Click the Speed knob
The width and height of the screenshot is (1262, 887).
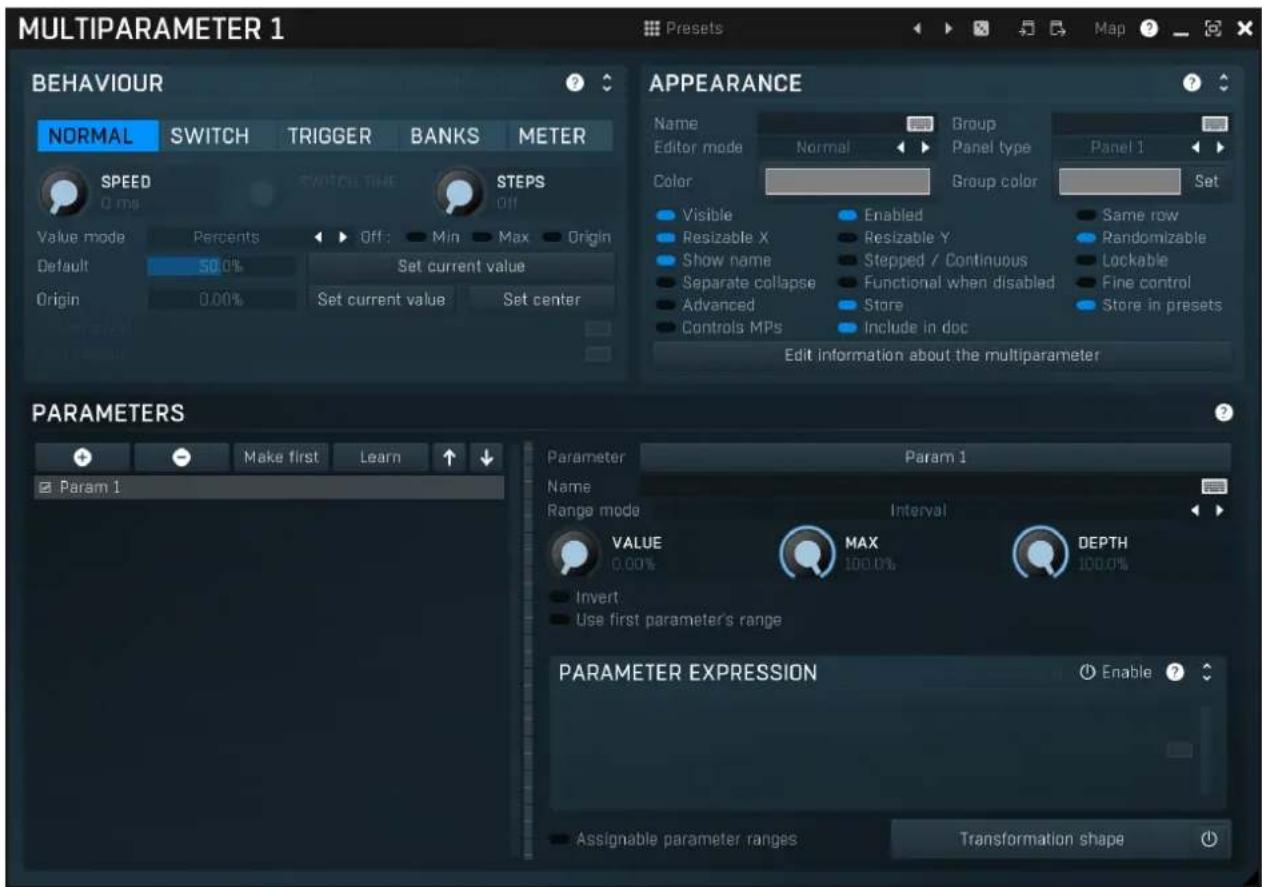(x=63, y=192)
